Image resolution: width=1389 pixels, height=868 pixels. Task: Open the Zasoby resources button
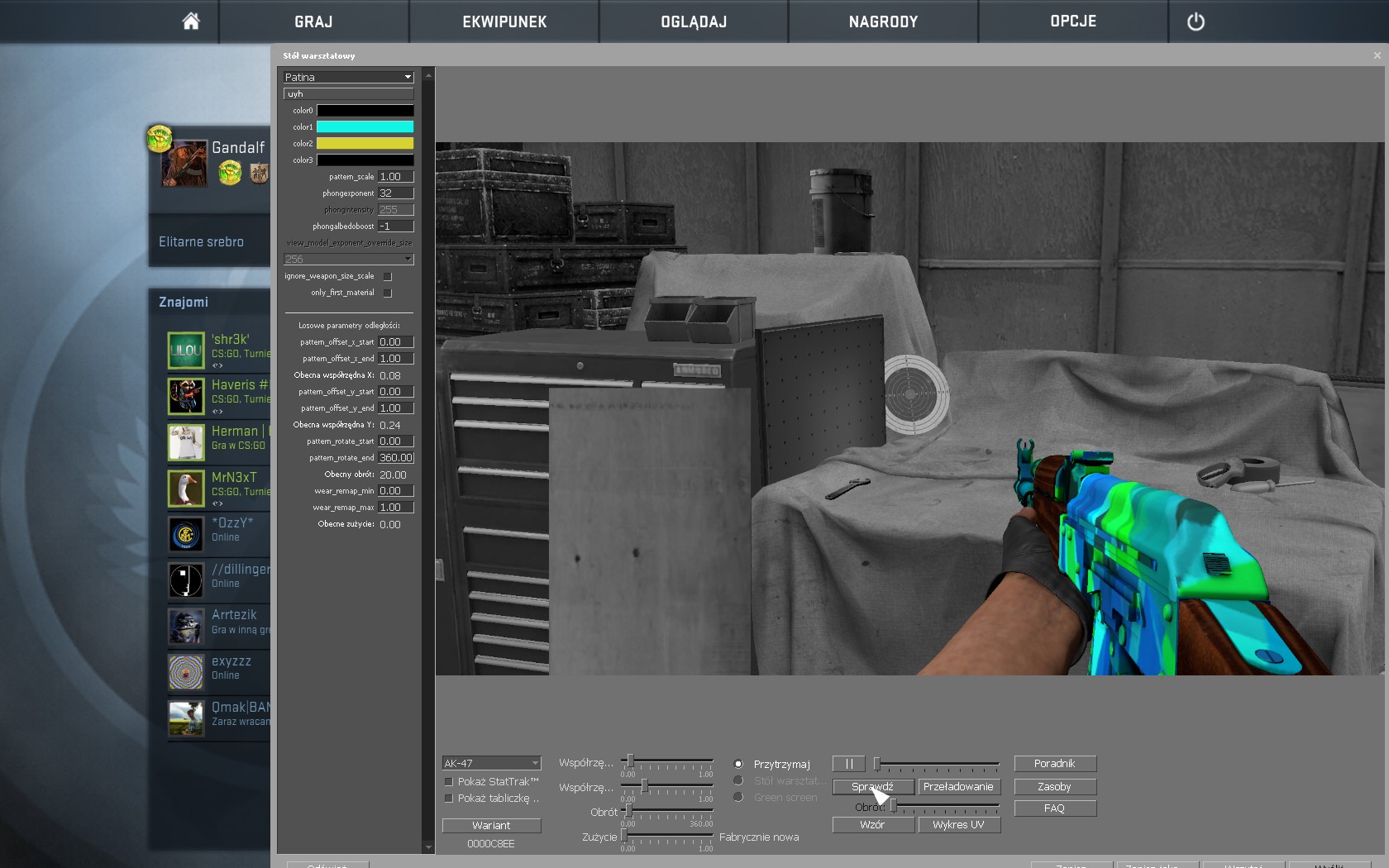(x=1055, y=787)
